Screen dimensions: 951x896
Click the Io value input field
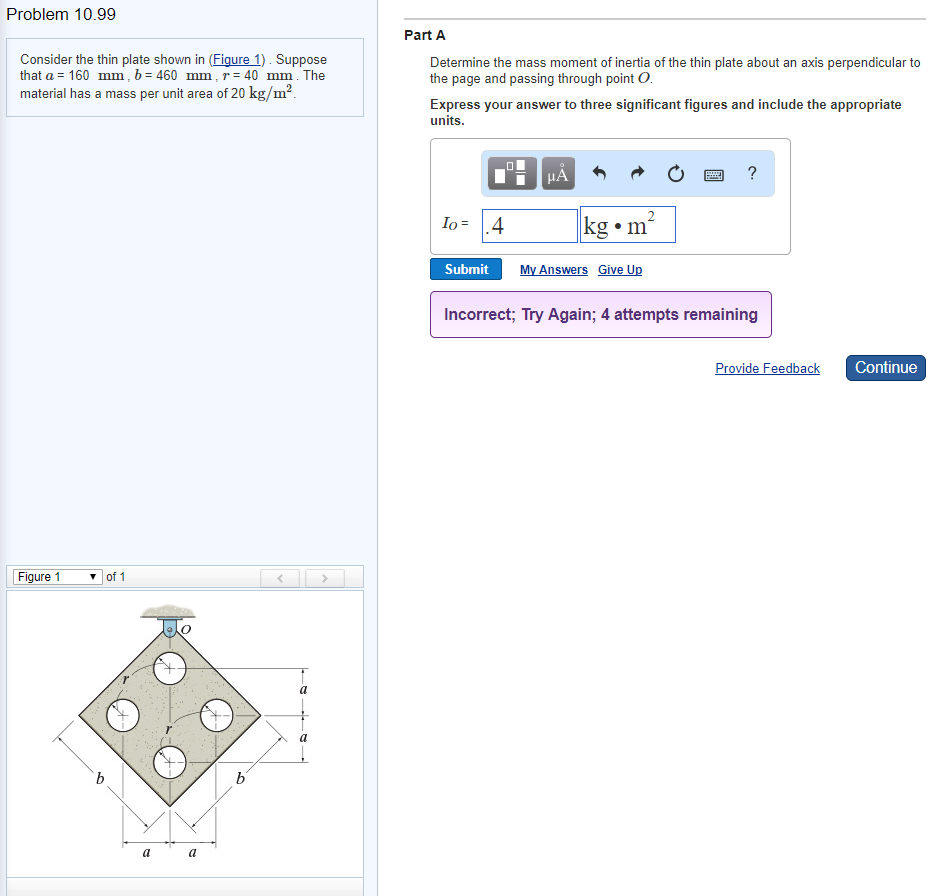(x=529, y=226)
